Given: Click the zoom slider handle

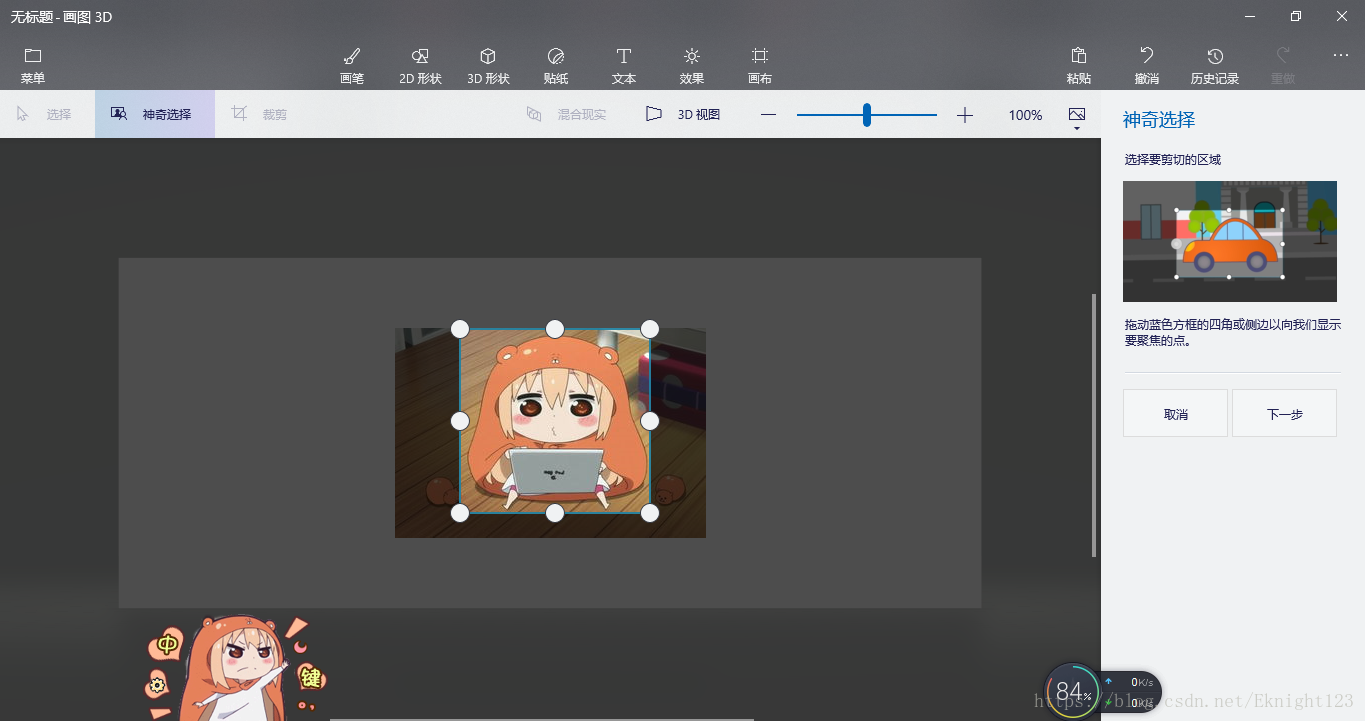Looking at the screenshot, I should click(x=867, y=115).
